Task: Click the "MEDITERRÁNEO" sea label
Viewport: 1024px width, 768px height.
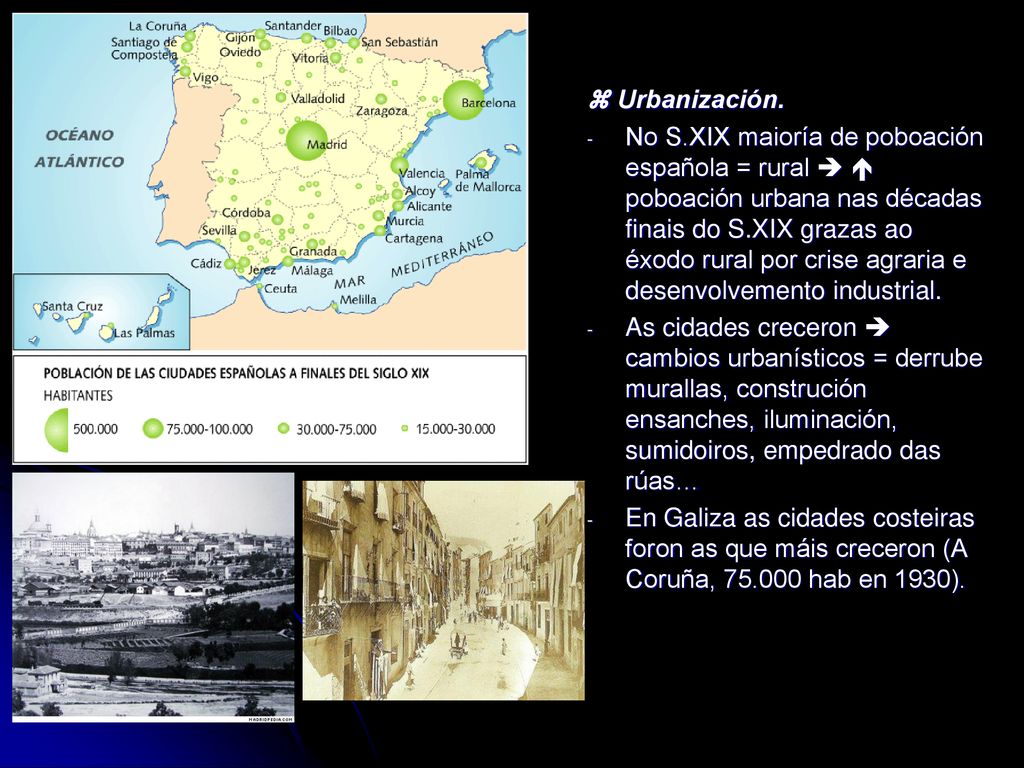Action: (x=441, y=255)
